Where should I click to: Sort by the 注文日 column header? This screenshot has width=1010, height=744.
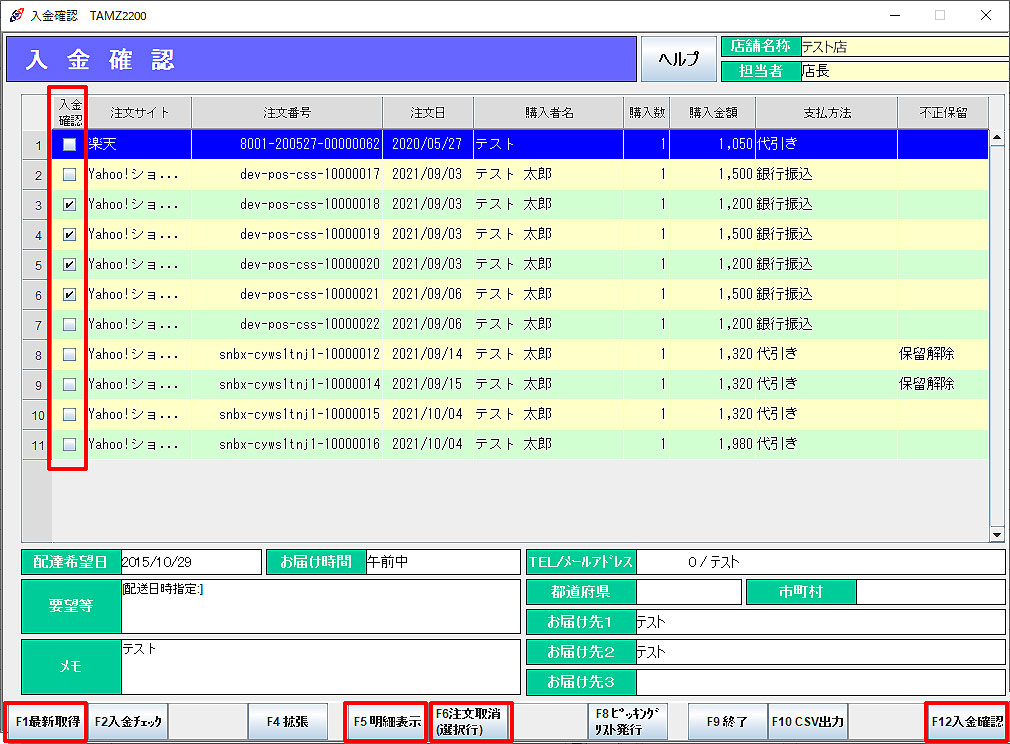pos(427,113)
